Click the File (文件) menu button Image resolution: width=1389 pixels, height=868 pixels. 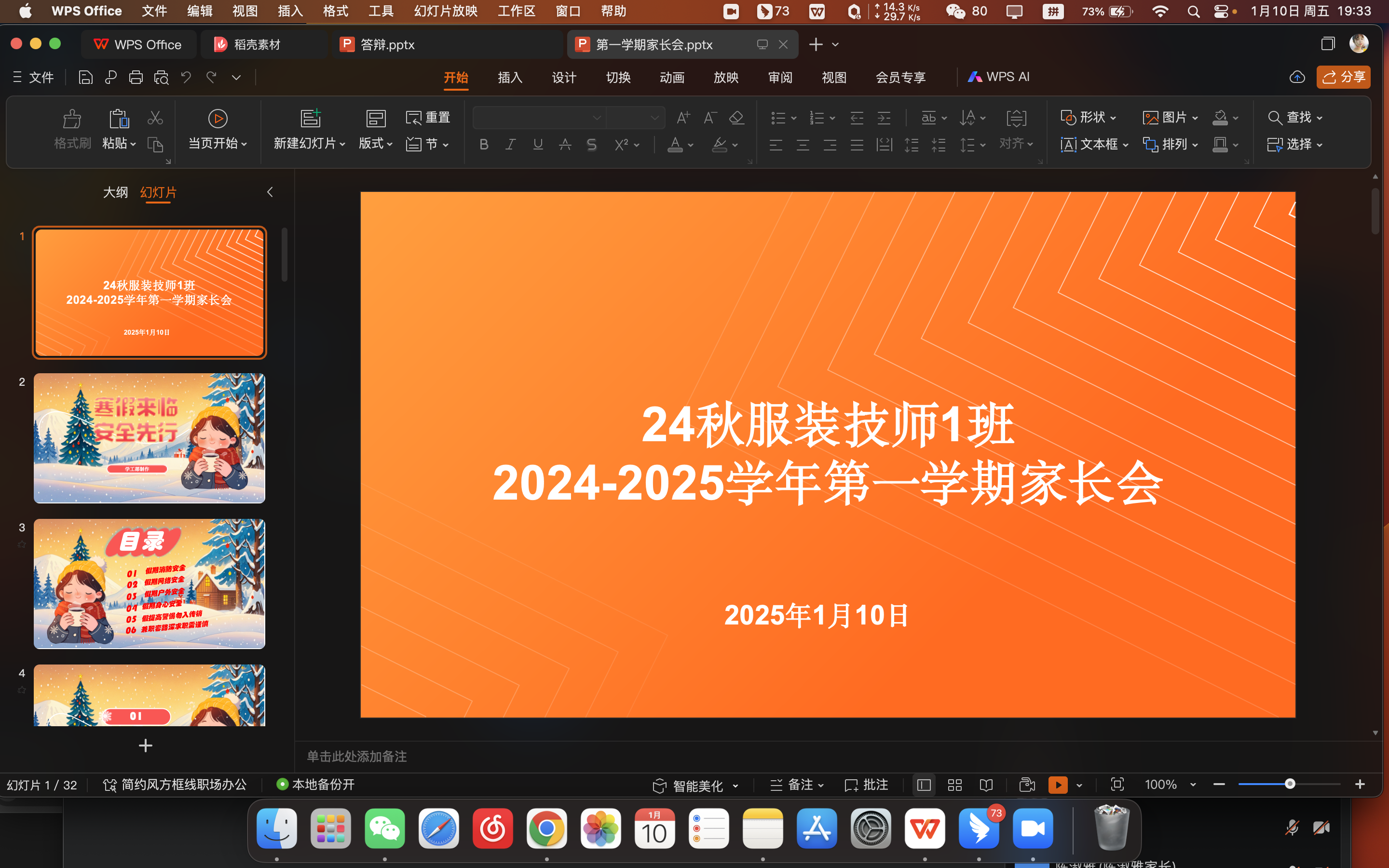(33, 78)
